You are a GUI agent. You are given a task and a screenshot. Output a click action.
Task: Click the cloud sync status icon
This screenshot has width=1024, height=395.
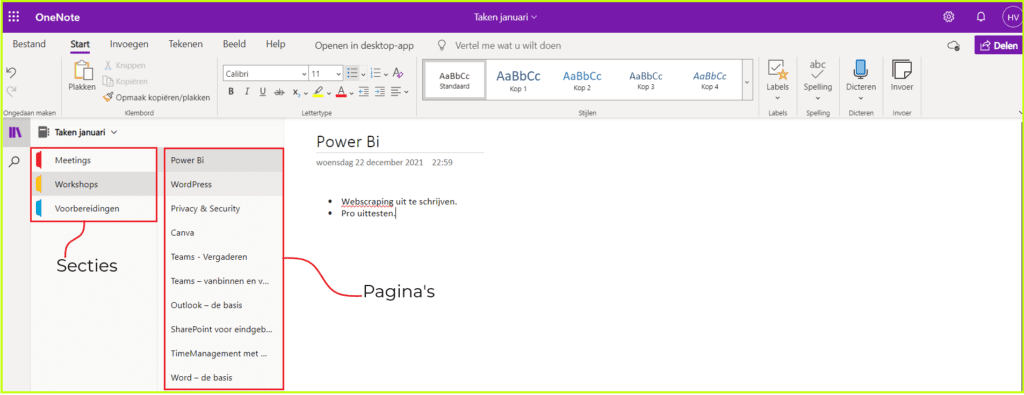click(953, 46)
